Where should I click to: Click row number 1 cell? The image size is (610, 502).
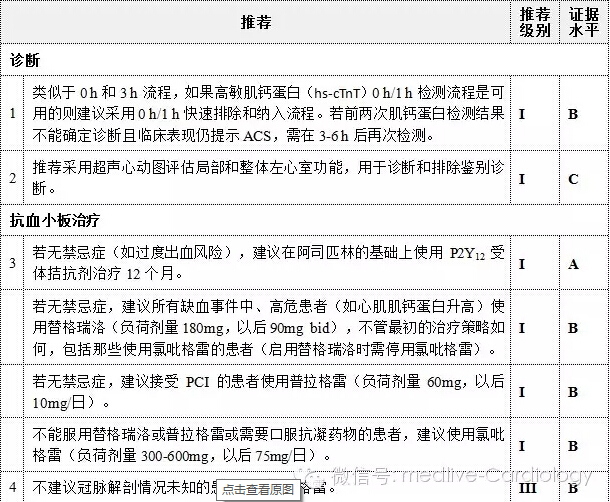tap(12, 113)
